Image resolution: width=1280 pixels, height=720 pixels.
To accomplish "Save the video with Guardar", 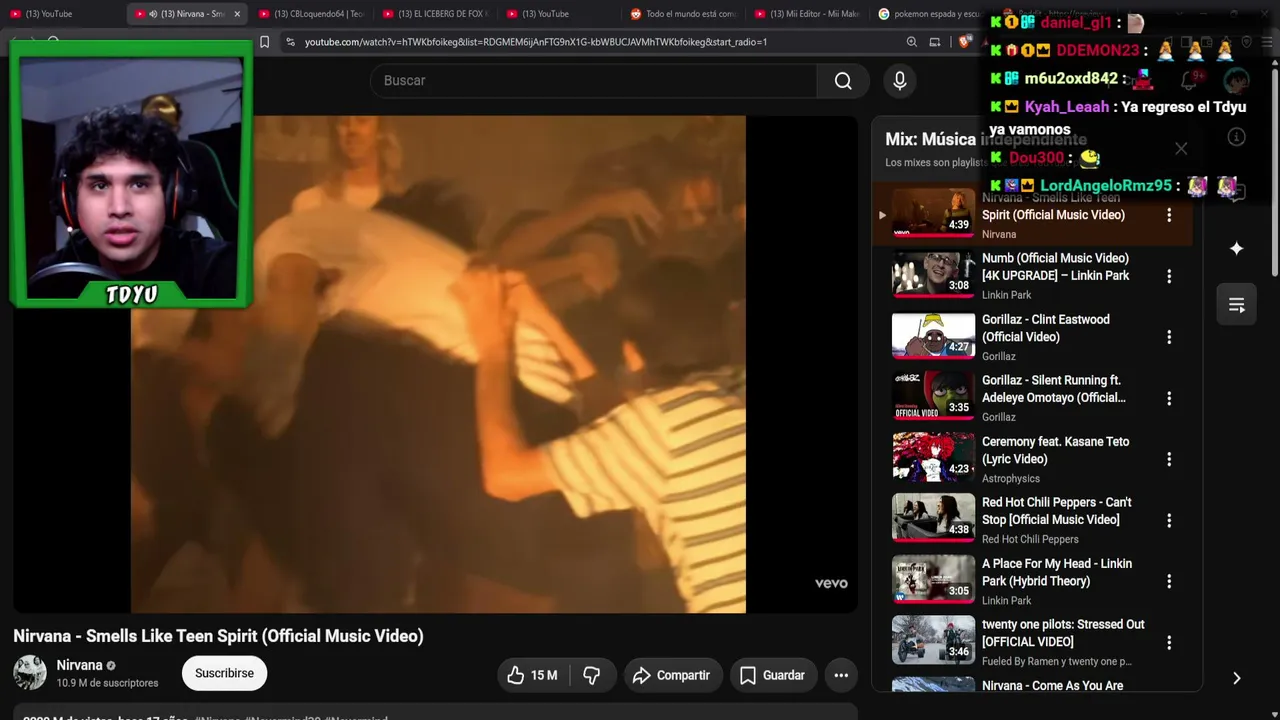I will 773,675.
